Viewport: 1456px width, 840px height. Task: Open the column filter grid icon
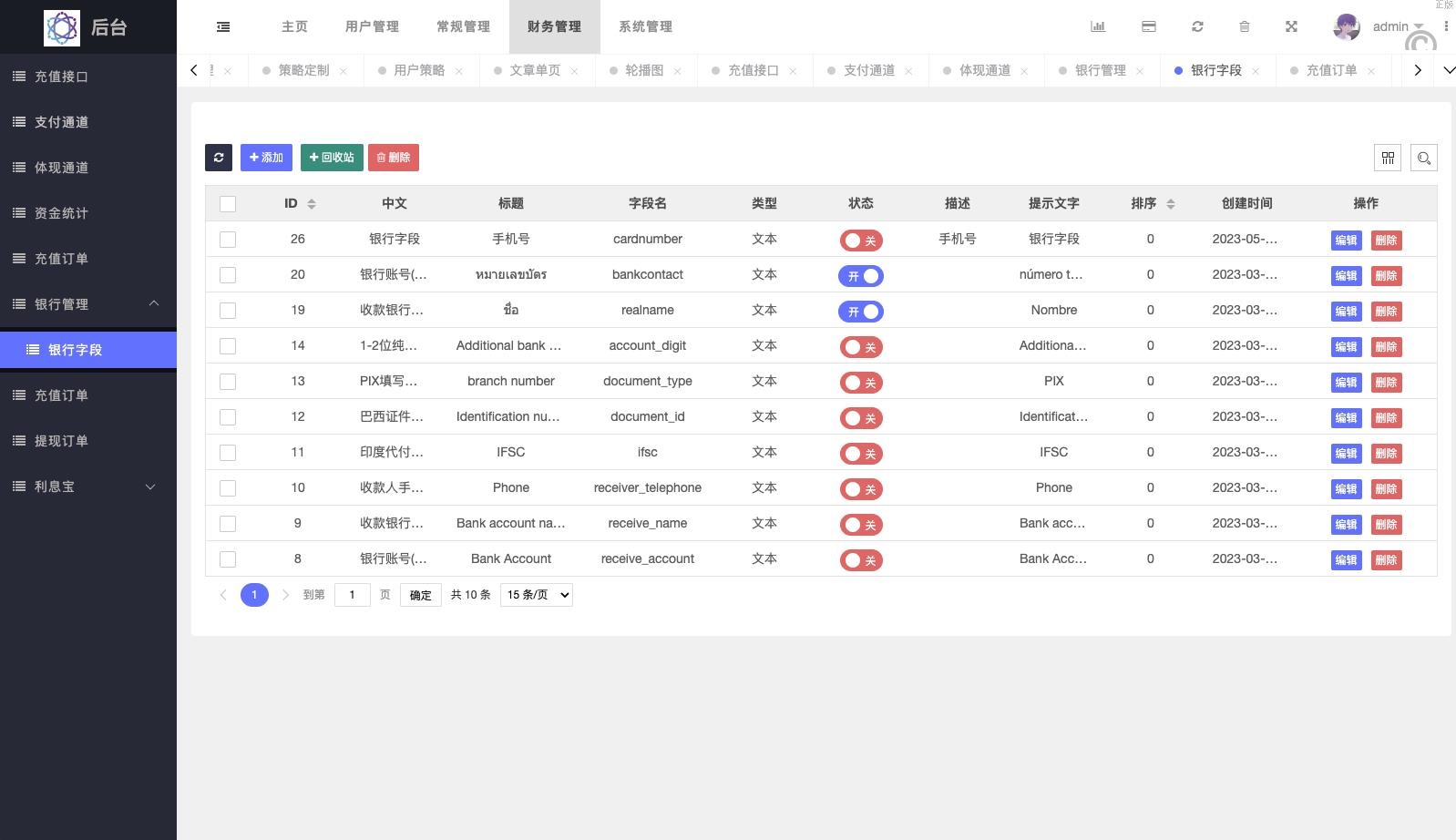tap(1388, 158)
